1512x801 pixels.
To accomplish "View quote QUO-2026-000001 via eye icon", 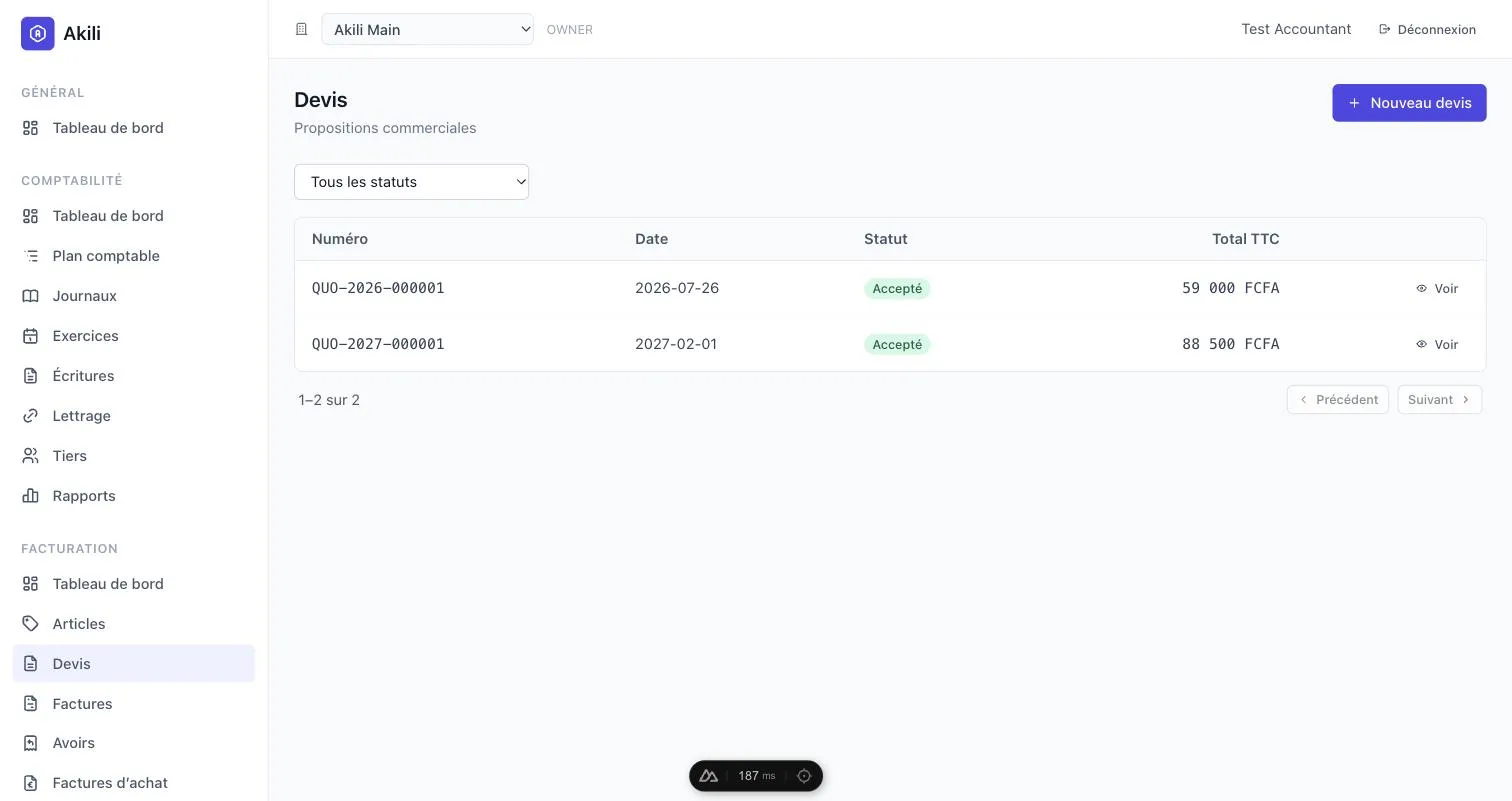I will [x=1421, y=288].
